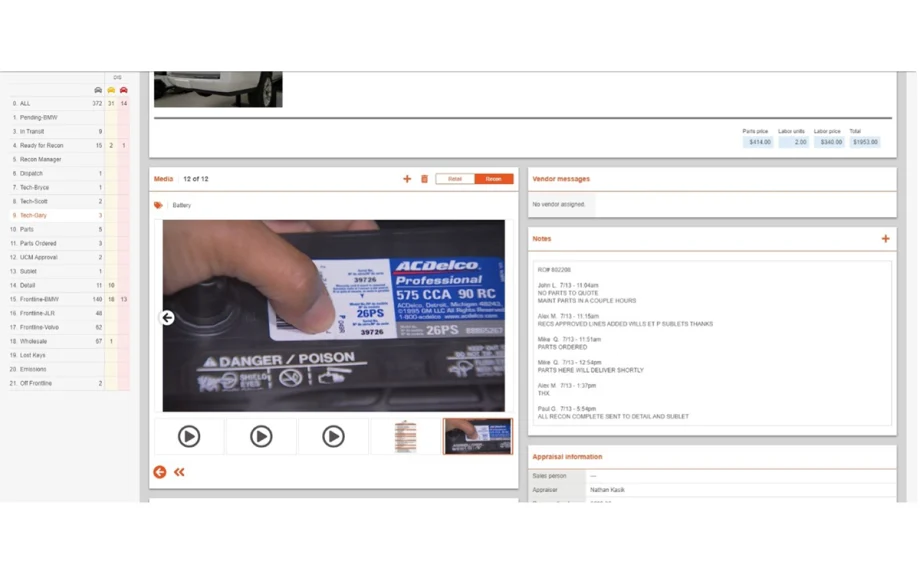This screenshot has width=920, height=575.
Task: Click the appraiser name Nathan Kasik
Action: (x=607, y=490)
